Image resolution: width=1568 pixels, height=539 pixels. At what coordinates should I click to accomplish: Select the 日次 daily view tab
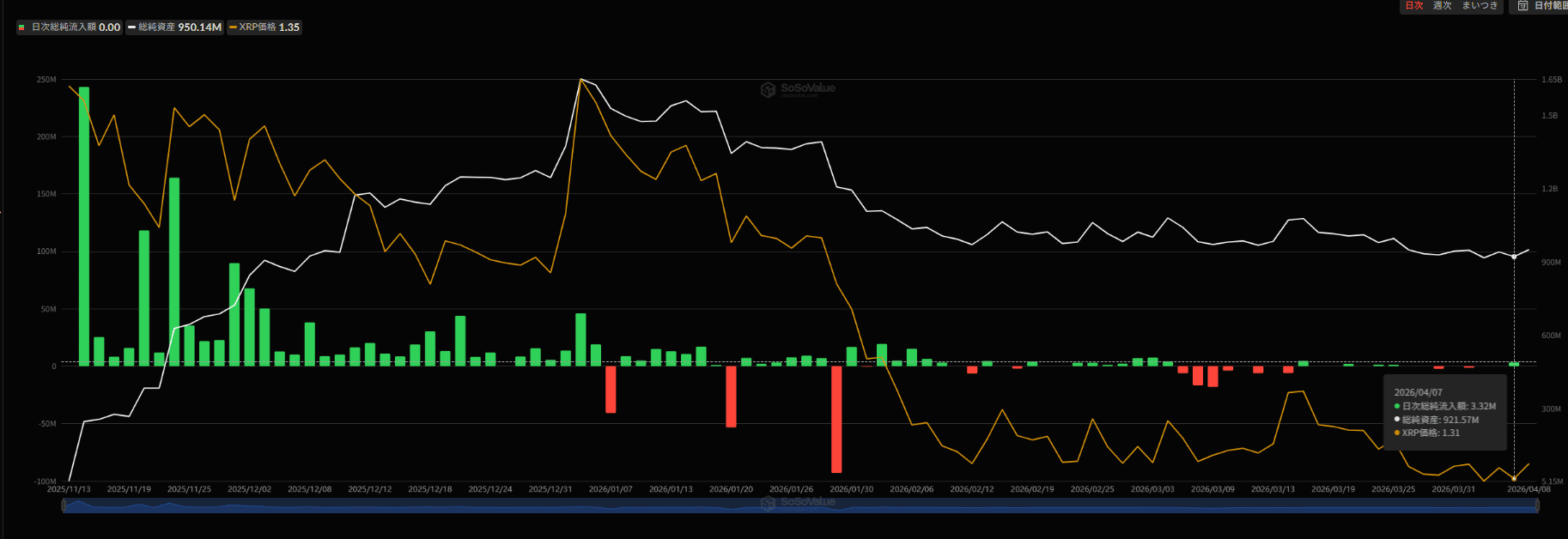tap(1413, 6)
